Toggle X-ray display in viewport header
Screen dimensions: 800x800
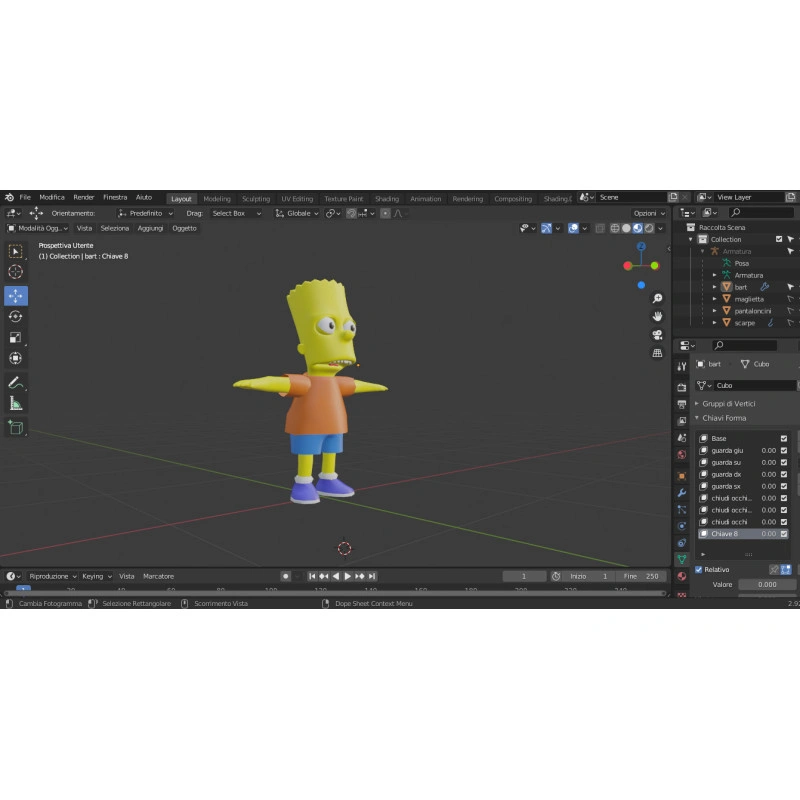pyautogui.click(x=600, y=228)
